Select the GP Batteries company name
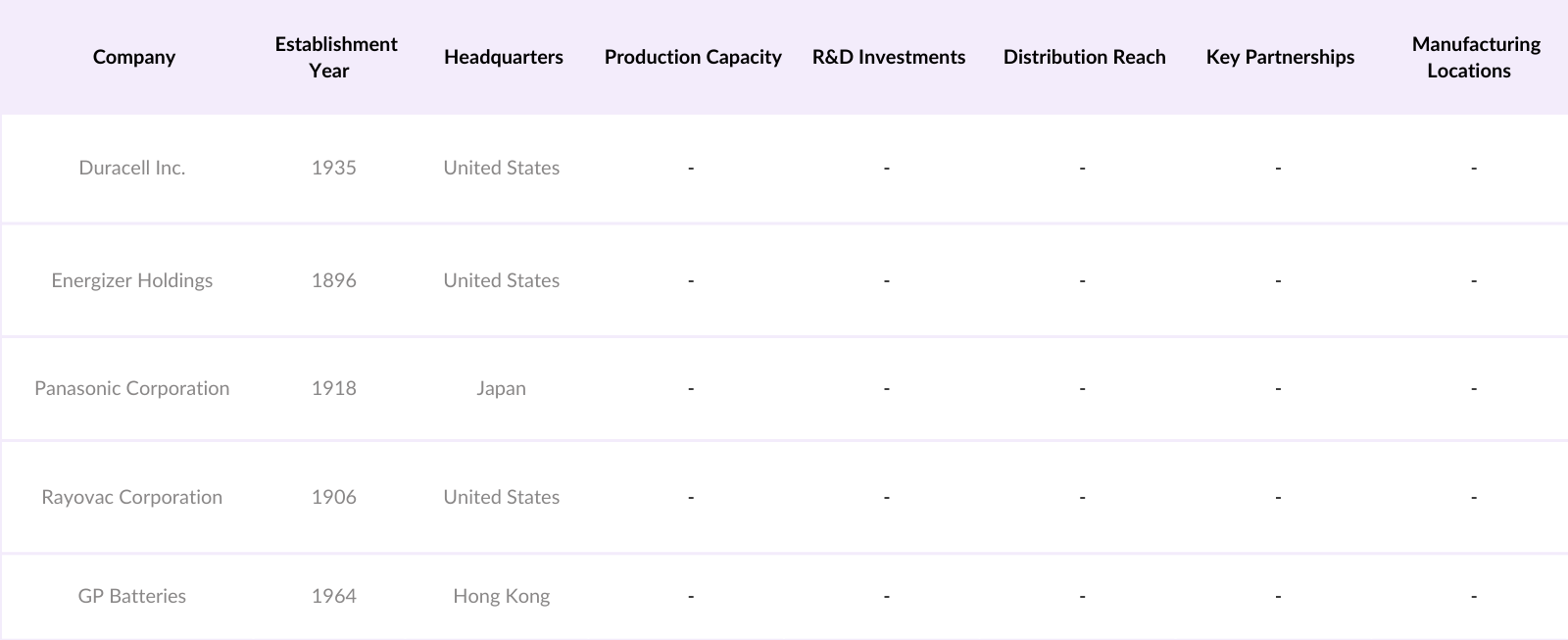 [x=132, y=596]
